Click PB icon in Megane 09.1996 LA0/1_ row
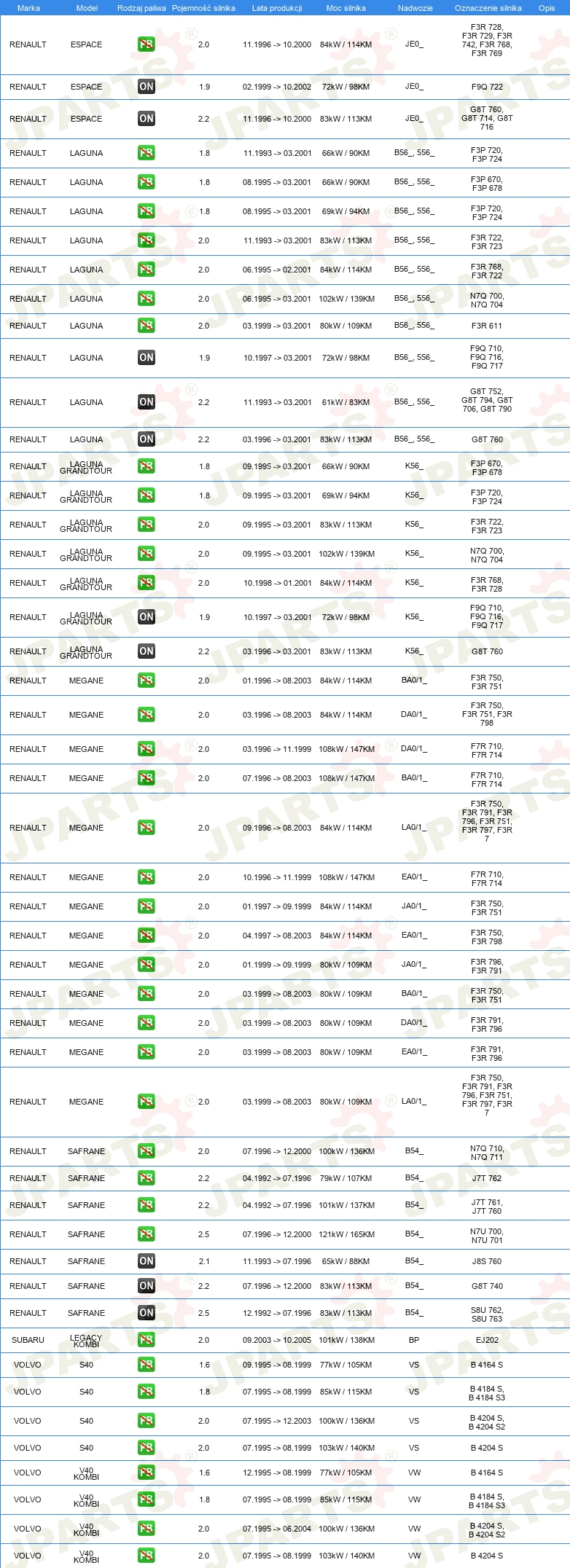 click(146, 828)
